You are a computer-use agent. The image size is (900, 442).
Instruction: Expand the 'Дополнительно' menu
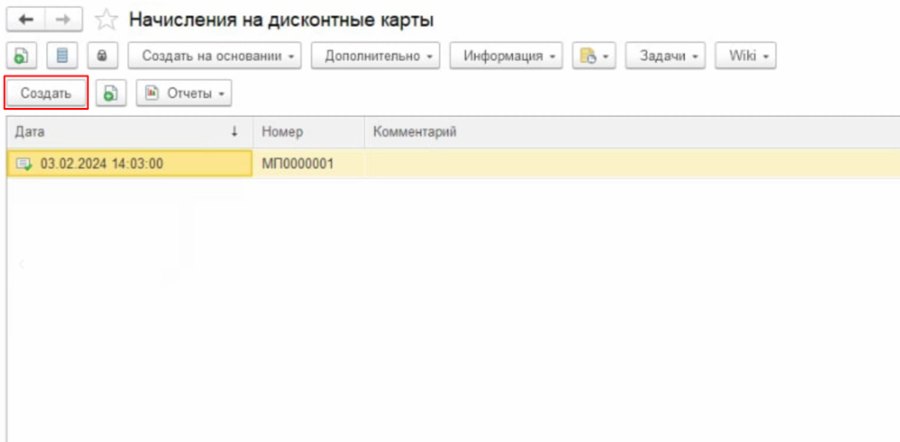pos(375,56)
